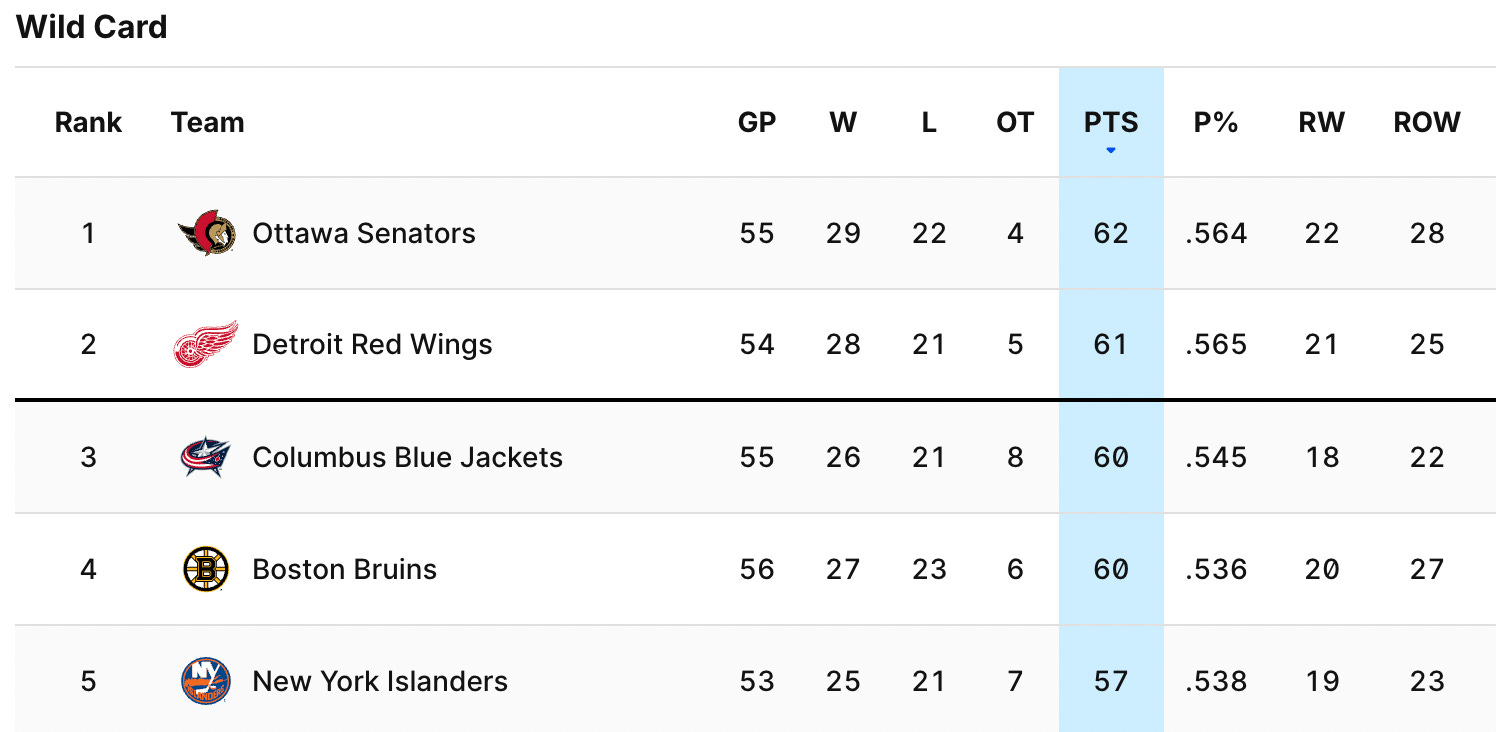Sort by ROW column header
This screenshot has height=732, width=1496.
1427,123
